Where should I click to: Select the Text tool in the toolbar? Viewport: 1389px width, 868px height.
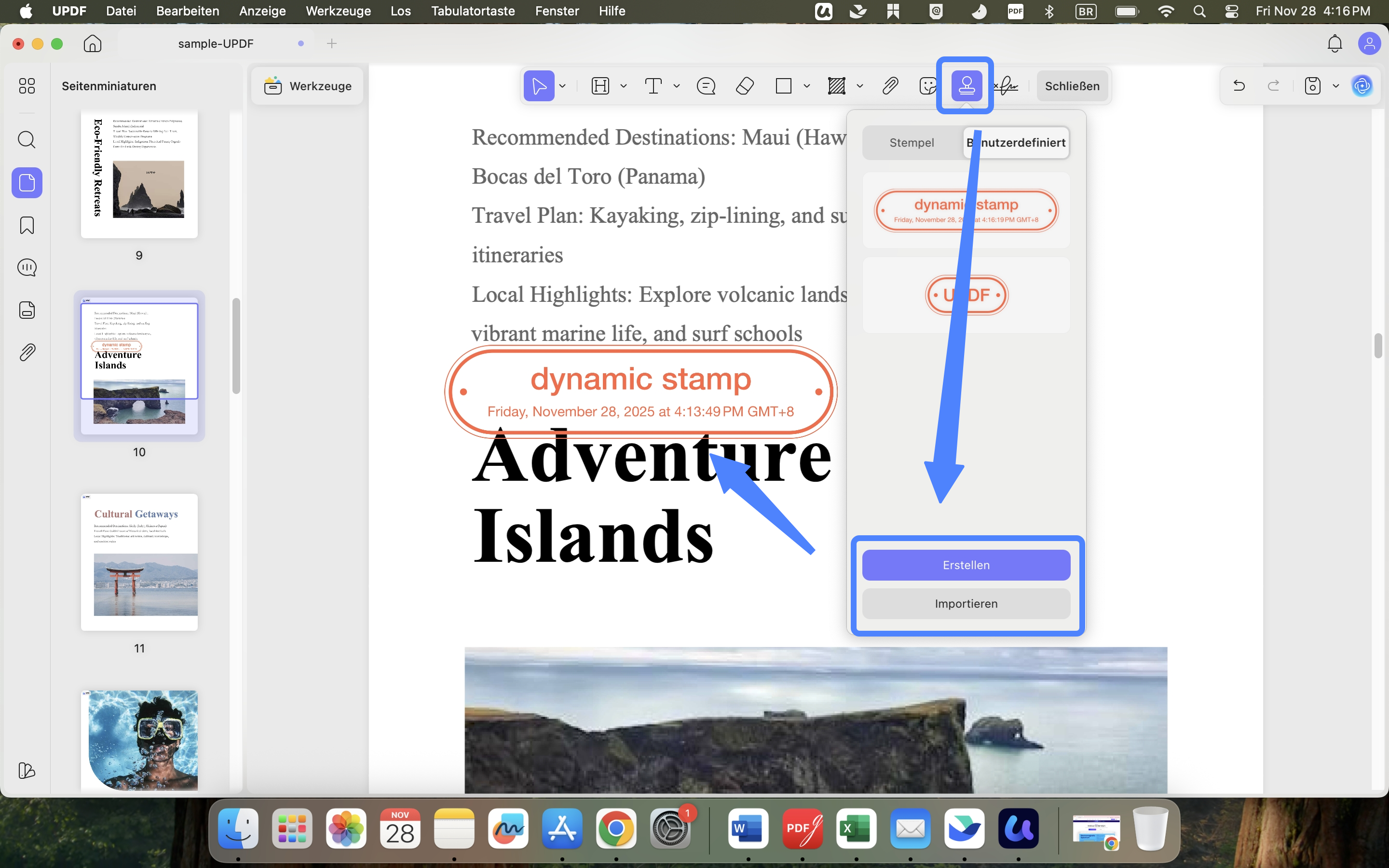(x=655, y=85)
